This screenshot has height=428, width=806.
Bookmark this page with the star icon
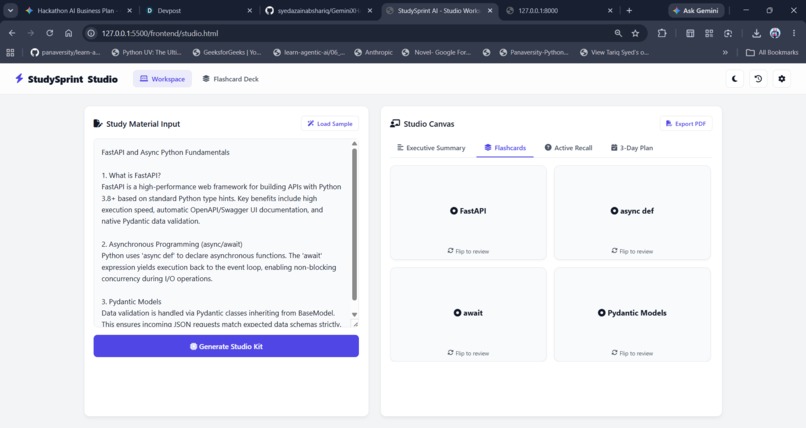coord(635,33)
